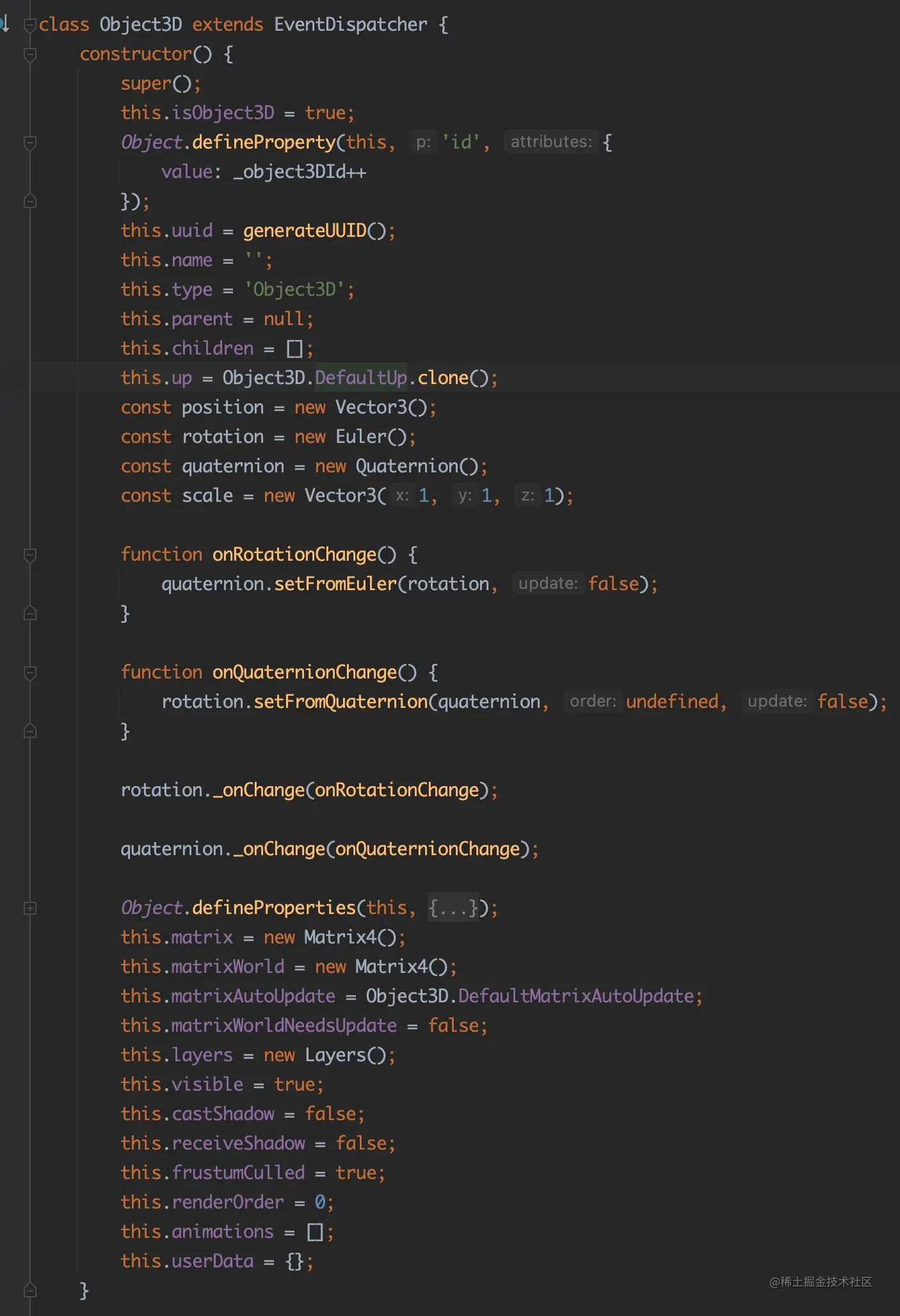The image size is (900, 1316).
Task: Collapse the onRotationChange function fold marker
Action: point(29,555)
